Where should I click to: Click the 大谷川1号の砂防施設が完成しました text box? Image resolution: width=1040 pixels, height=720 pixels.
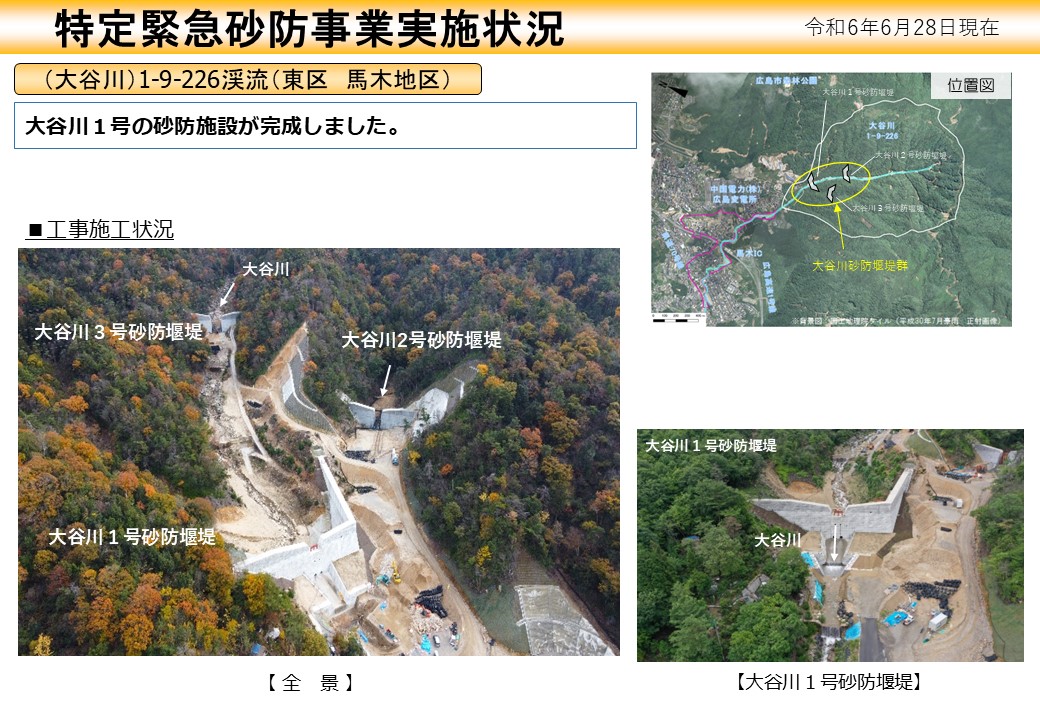(325, 126)
